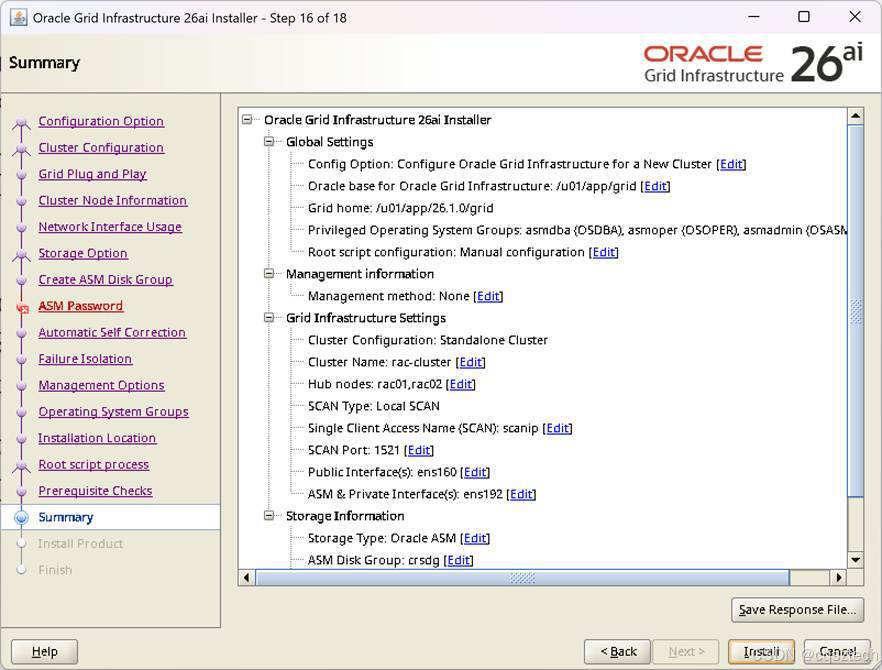
Task: Click the vertical scrollbar thumb
Action: [855, 311]
